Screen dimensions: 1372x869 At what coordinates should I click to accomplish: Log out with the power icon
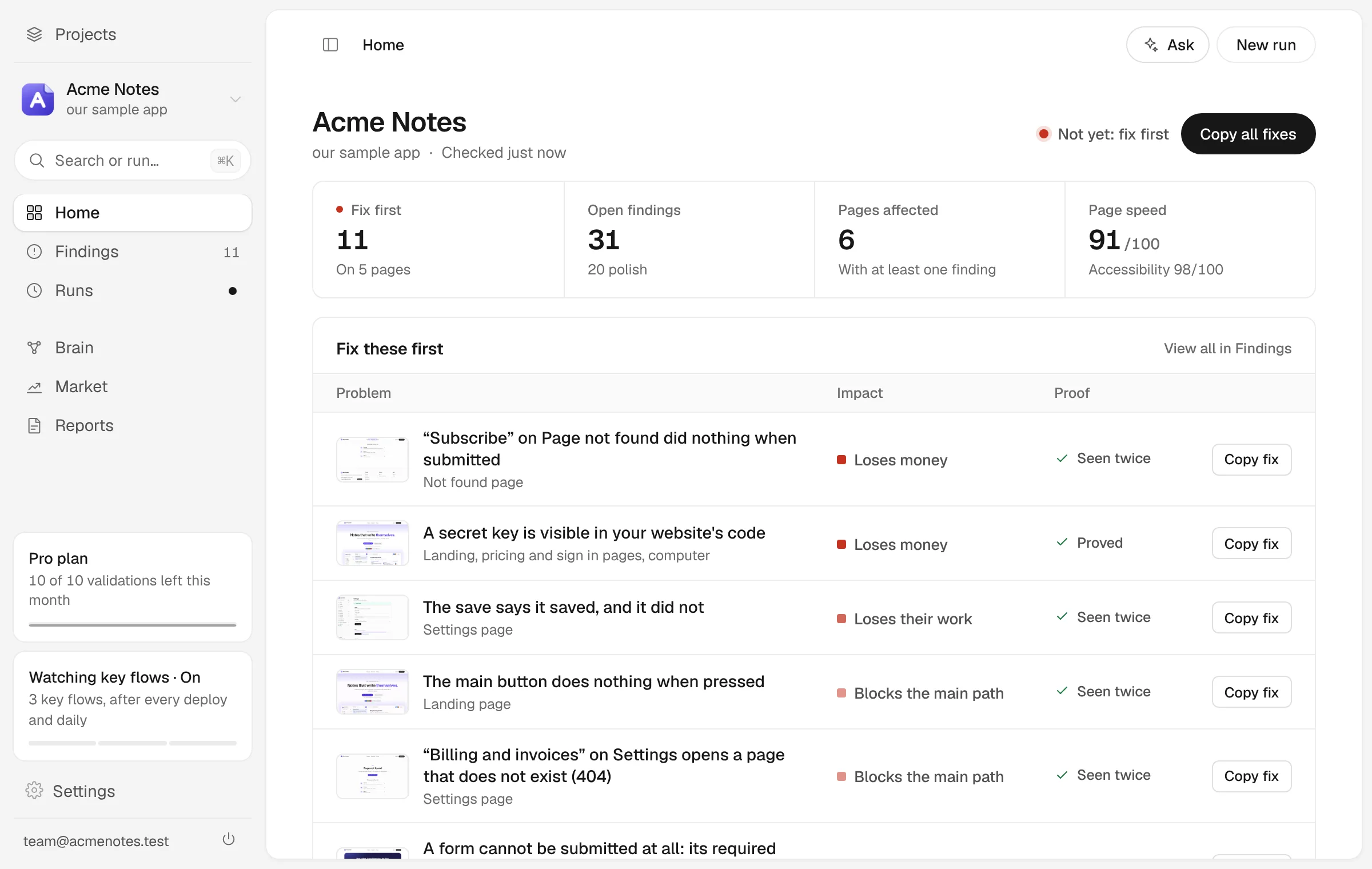point(229,840)
